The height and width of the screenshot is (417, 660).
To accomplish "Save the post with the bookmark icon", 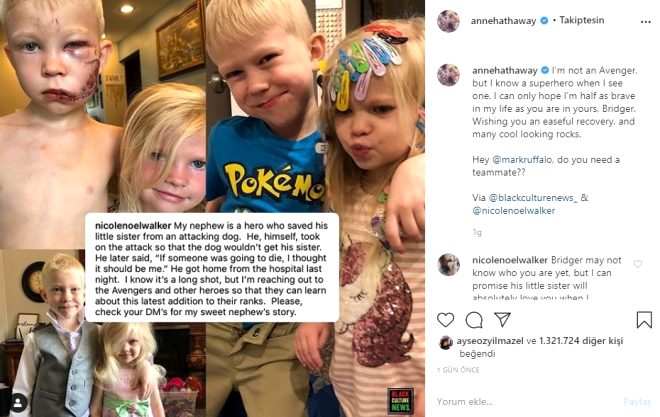I will tap(644, 320).
